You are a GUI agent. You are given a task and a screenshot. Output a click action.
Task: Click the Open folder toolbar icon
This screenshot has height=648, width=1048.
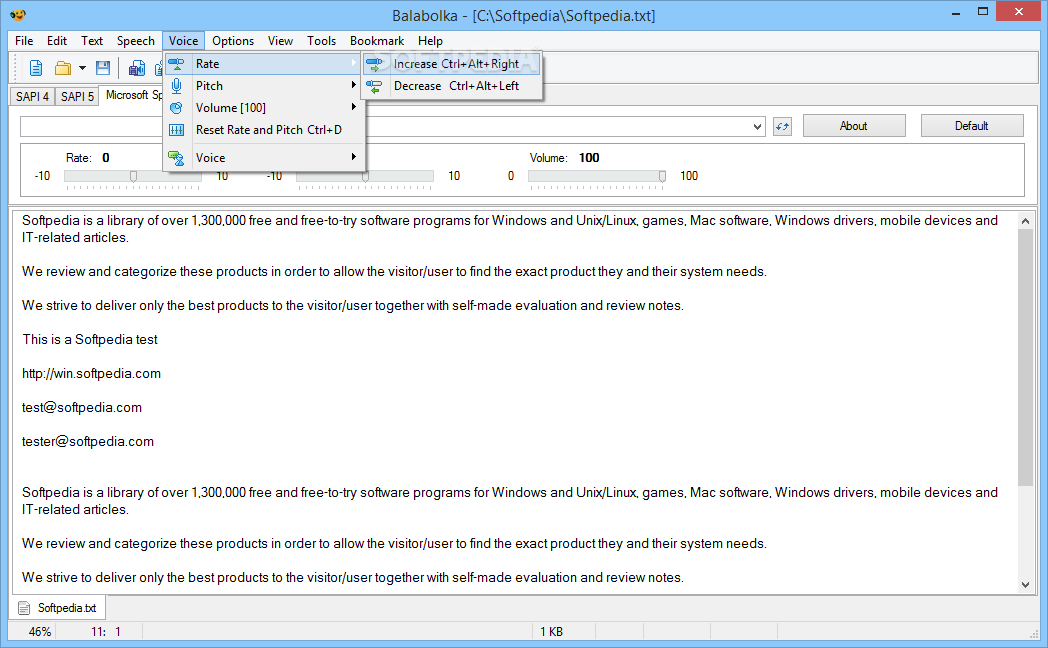(63, 67)
